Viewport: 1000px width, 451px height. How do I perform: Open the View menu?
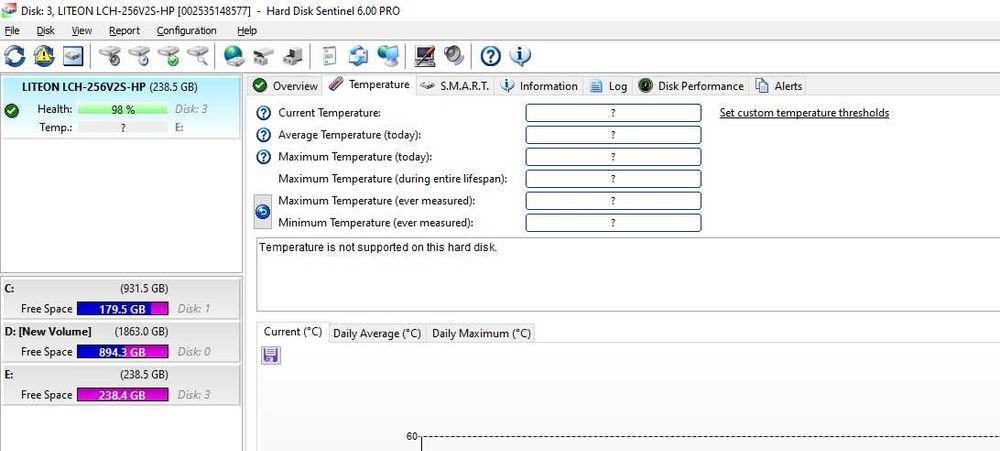point(82,31)
